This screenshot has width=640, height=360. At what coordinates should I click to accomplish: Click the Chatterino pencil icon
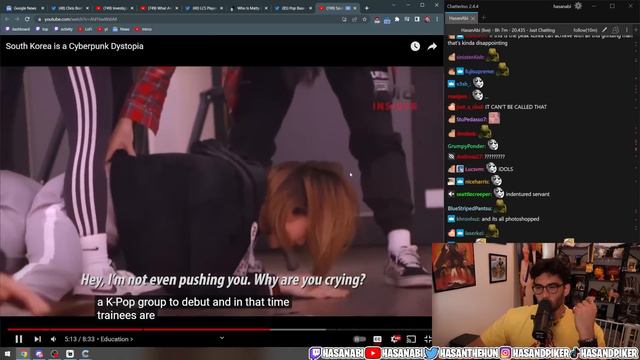(x=604, y=30)
